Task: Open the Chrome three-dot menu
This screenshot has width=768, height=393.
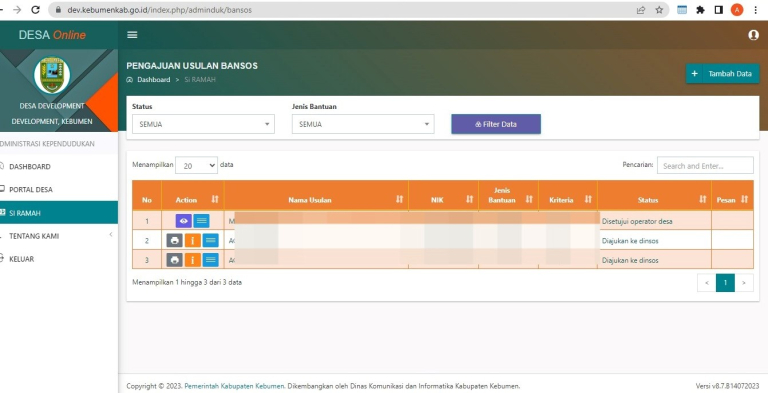Action: click(x=756, y=10)
